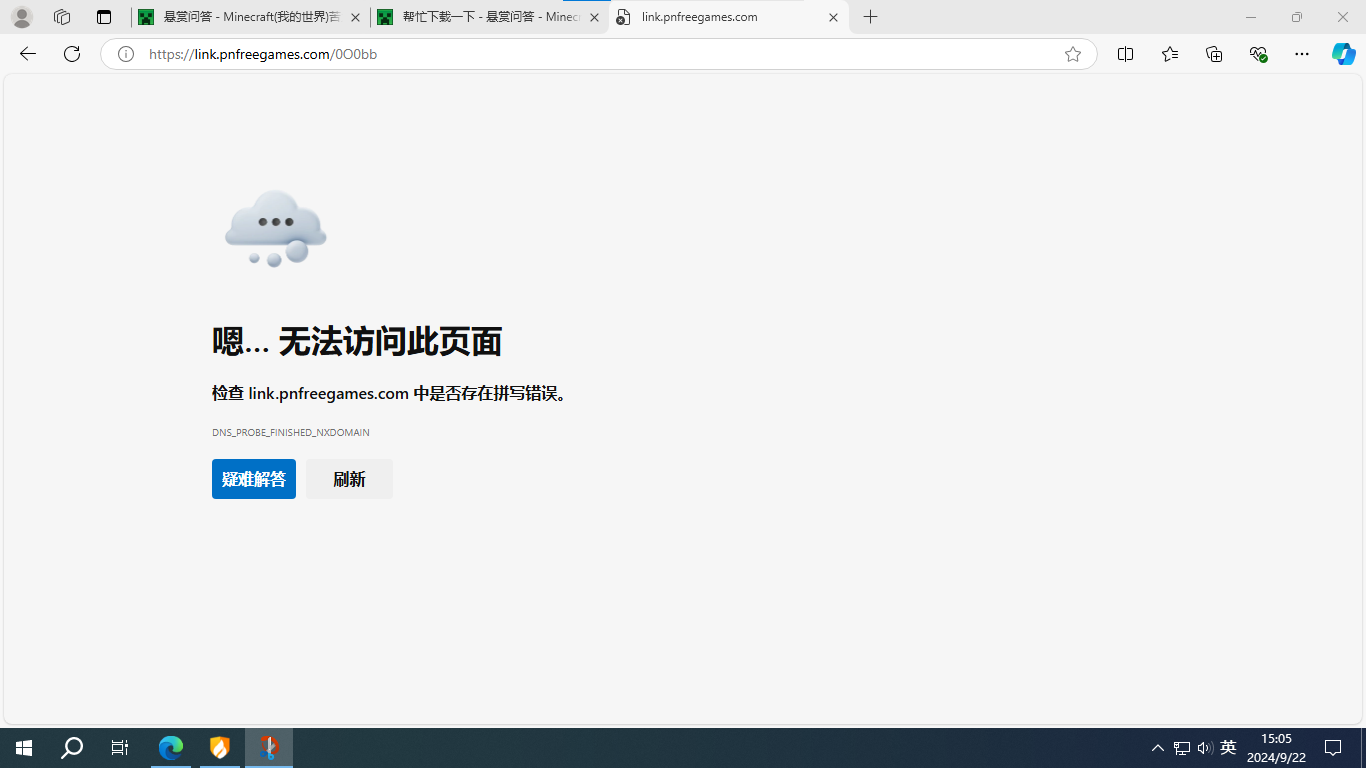View site information icon in address bar
The height and width of the screenshot is (768, 1366).
[126, 54]
